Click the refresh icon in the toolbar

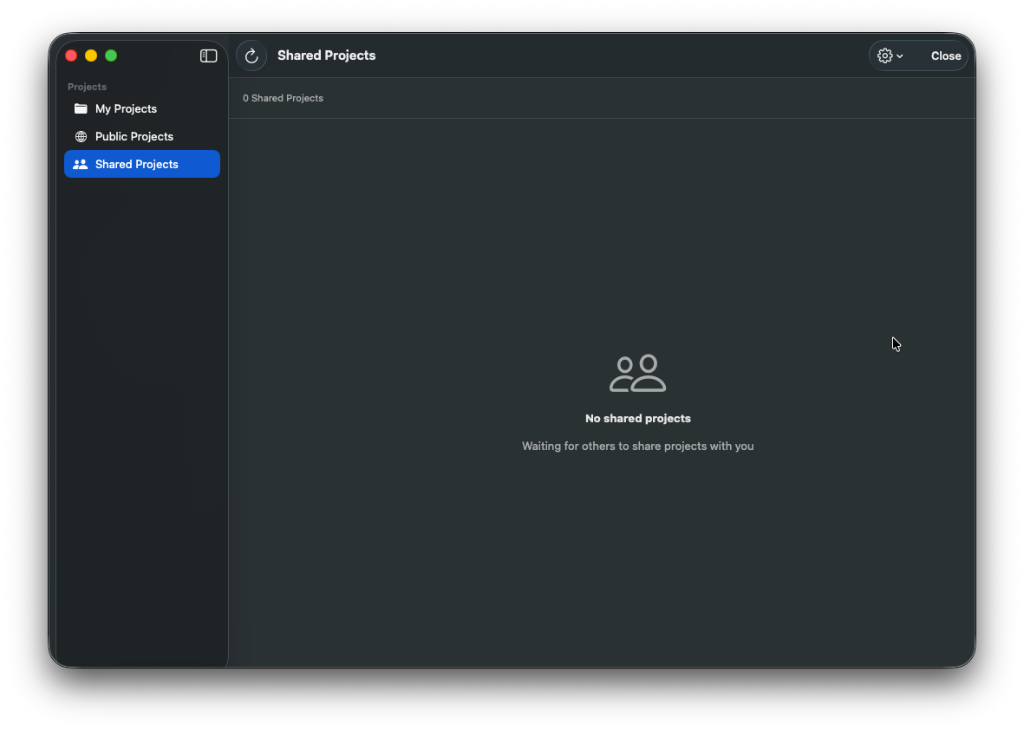tap(251, 55)
